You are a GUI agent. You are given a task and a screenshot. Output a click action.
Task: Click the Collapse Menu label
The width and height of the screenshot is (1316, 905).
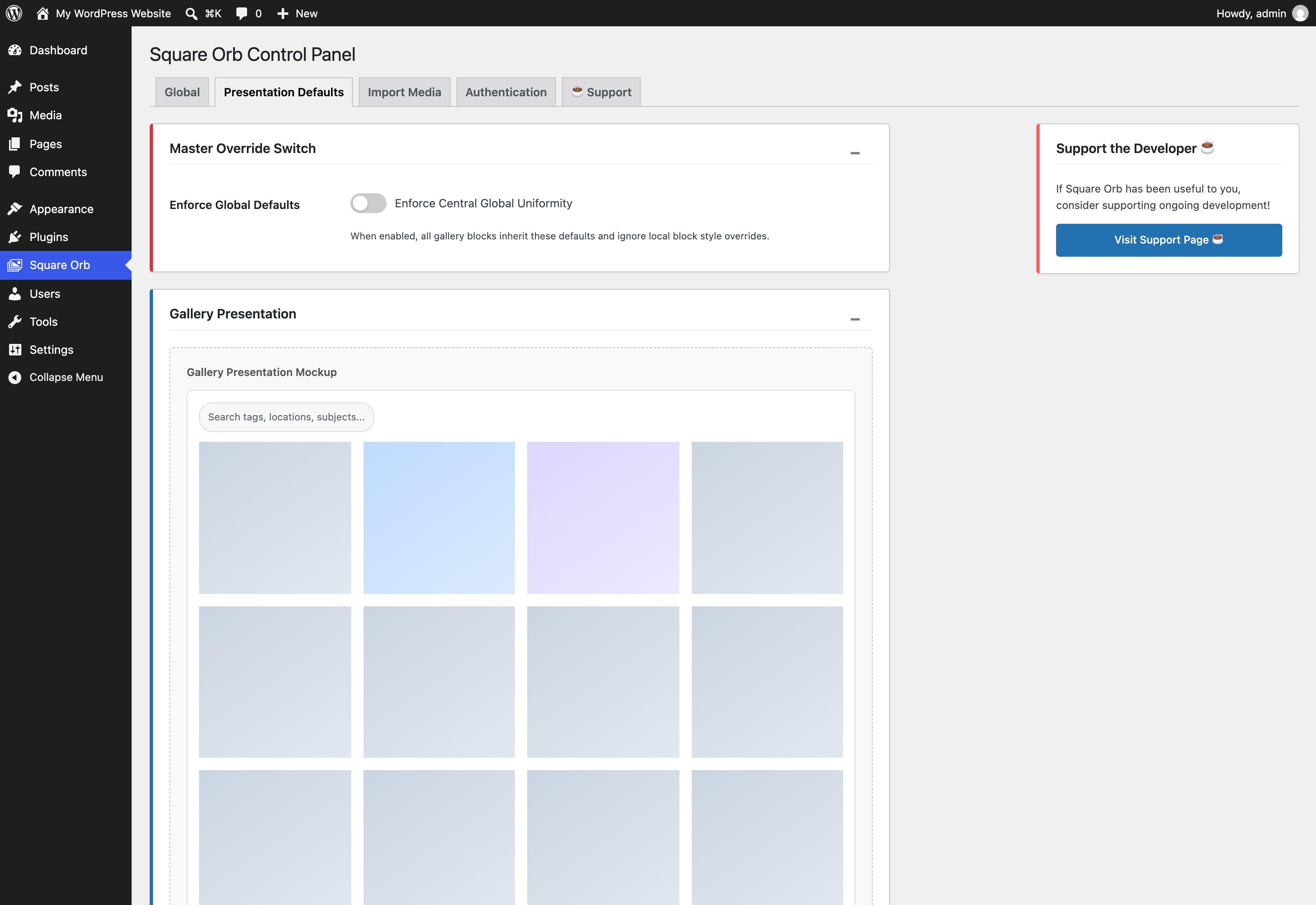(x=66, y=378)
